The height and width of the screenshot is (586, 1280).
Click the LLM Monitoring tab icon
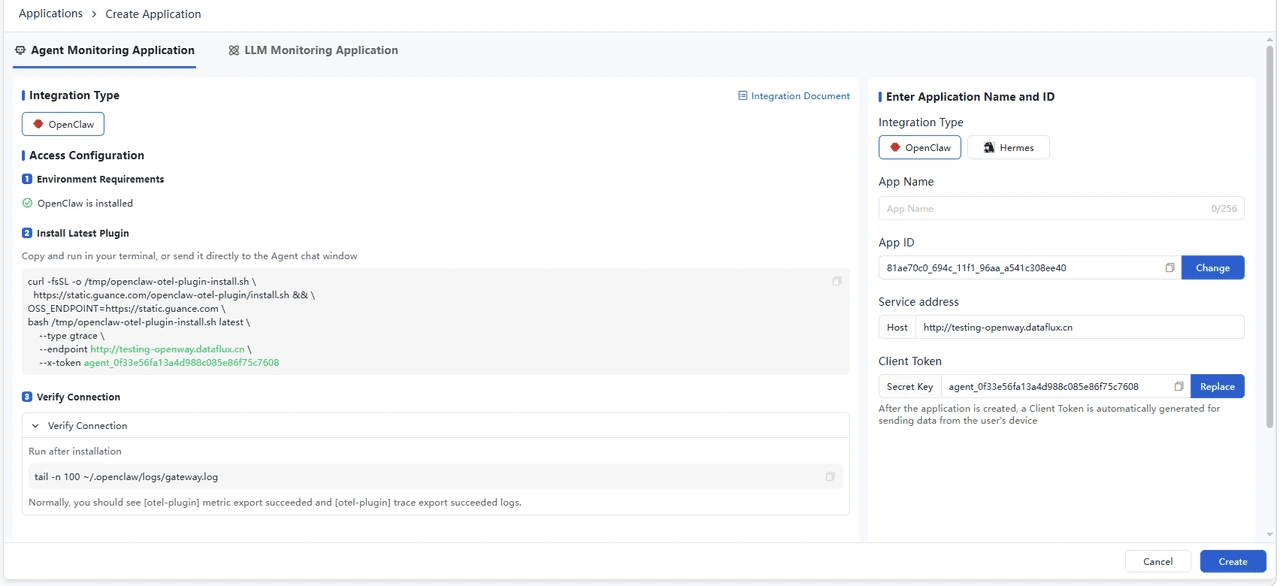click(234, 50)
